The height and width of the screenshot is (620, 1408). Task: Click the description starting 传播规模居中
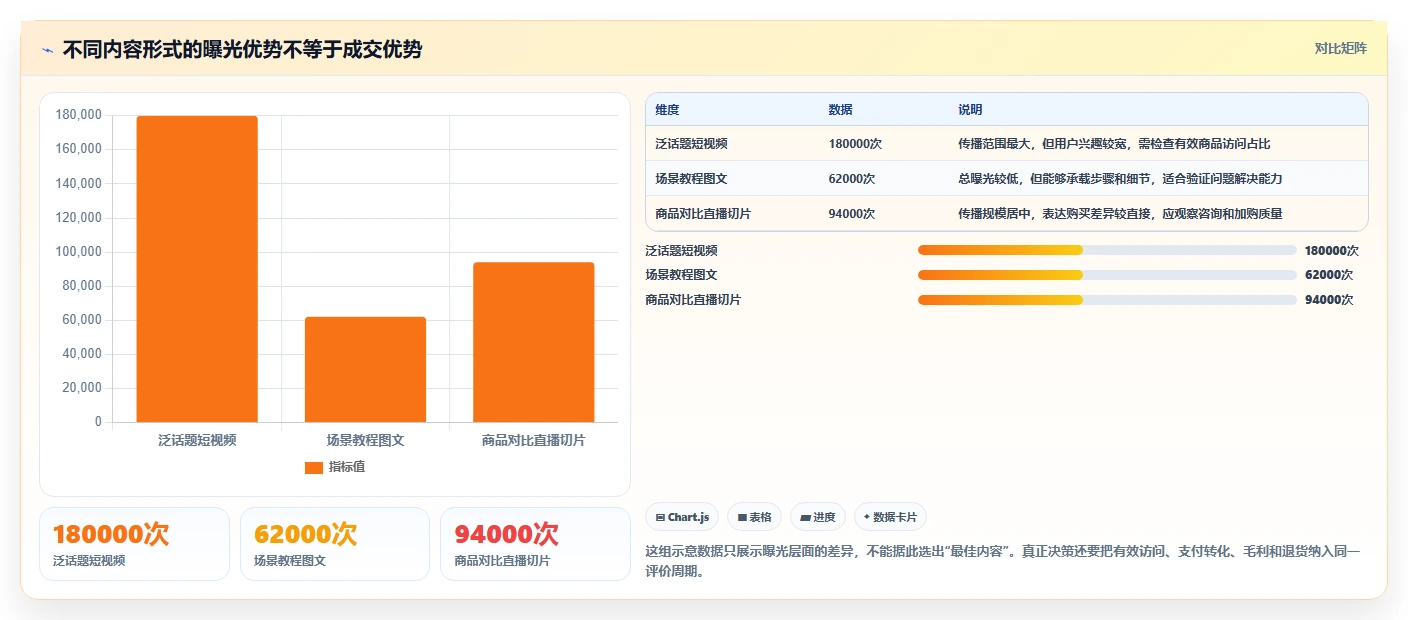coord(1120,213)
